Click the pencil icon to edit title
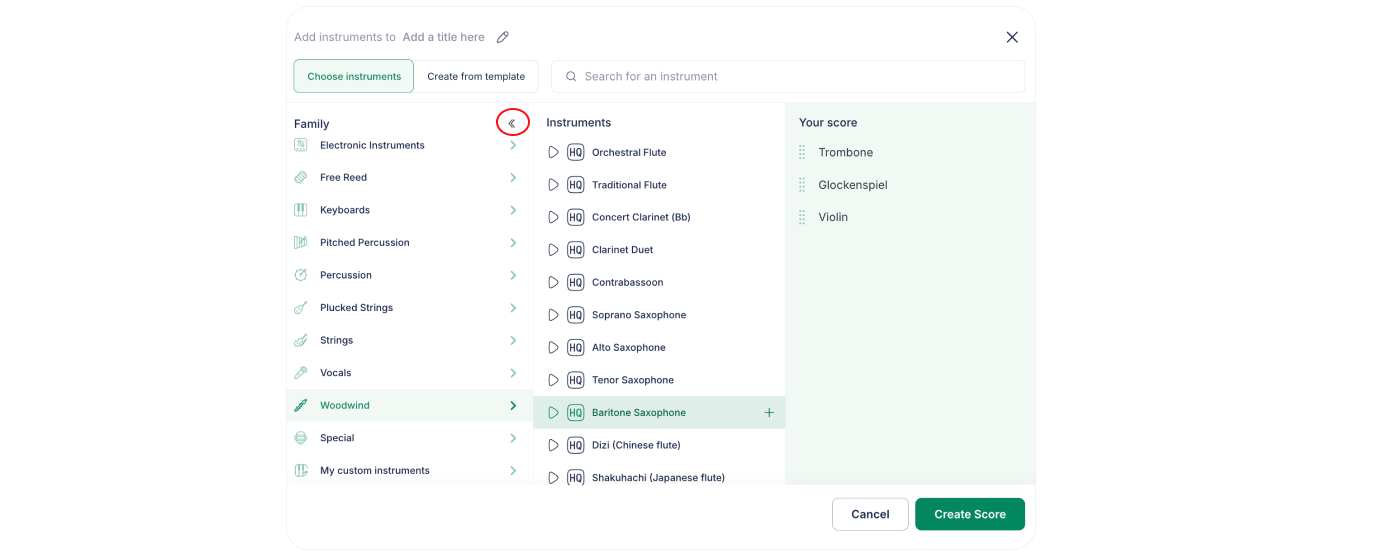 (x=503, y=37)
